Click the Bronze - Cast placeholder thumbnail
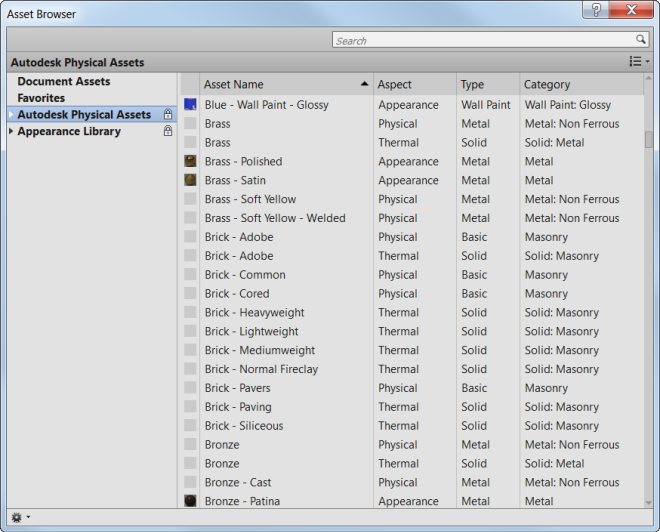The image size is (660, 532). click(190, 482)
